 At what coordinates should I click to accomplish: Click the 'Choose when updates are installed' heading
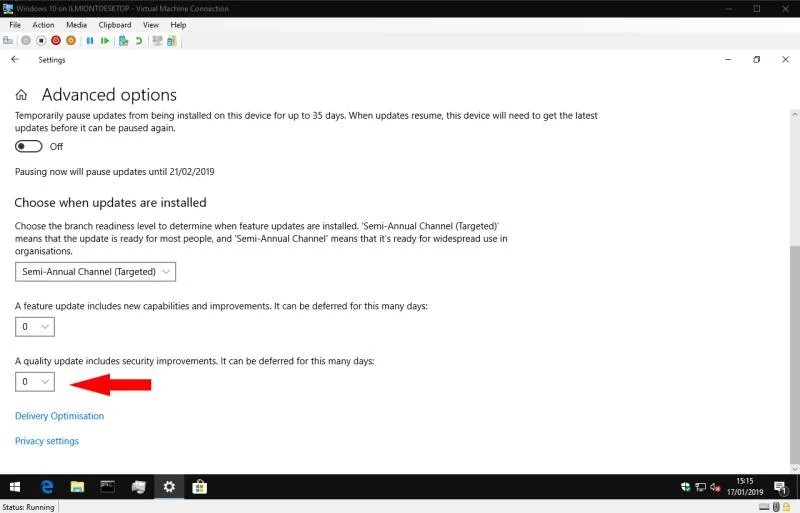(x=110, y=203)
